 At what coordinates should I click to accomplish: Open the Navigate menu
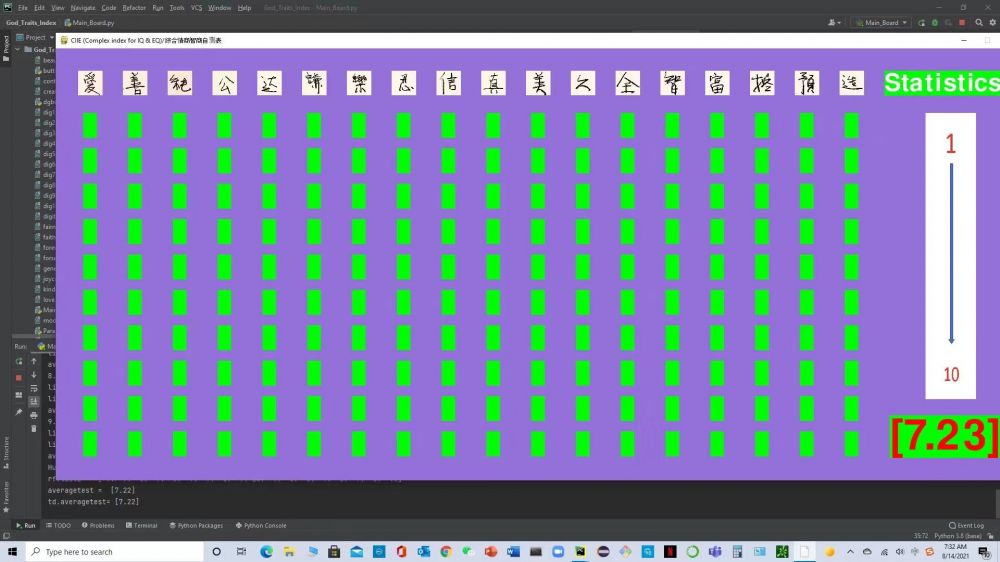(82, 7)
